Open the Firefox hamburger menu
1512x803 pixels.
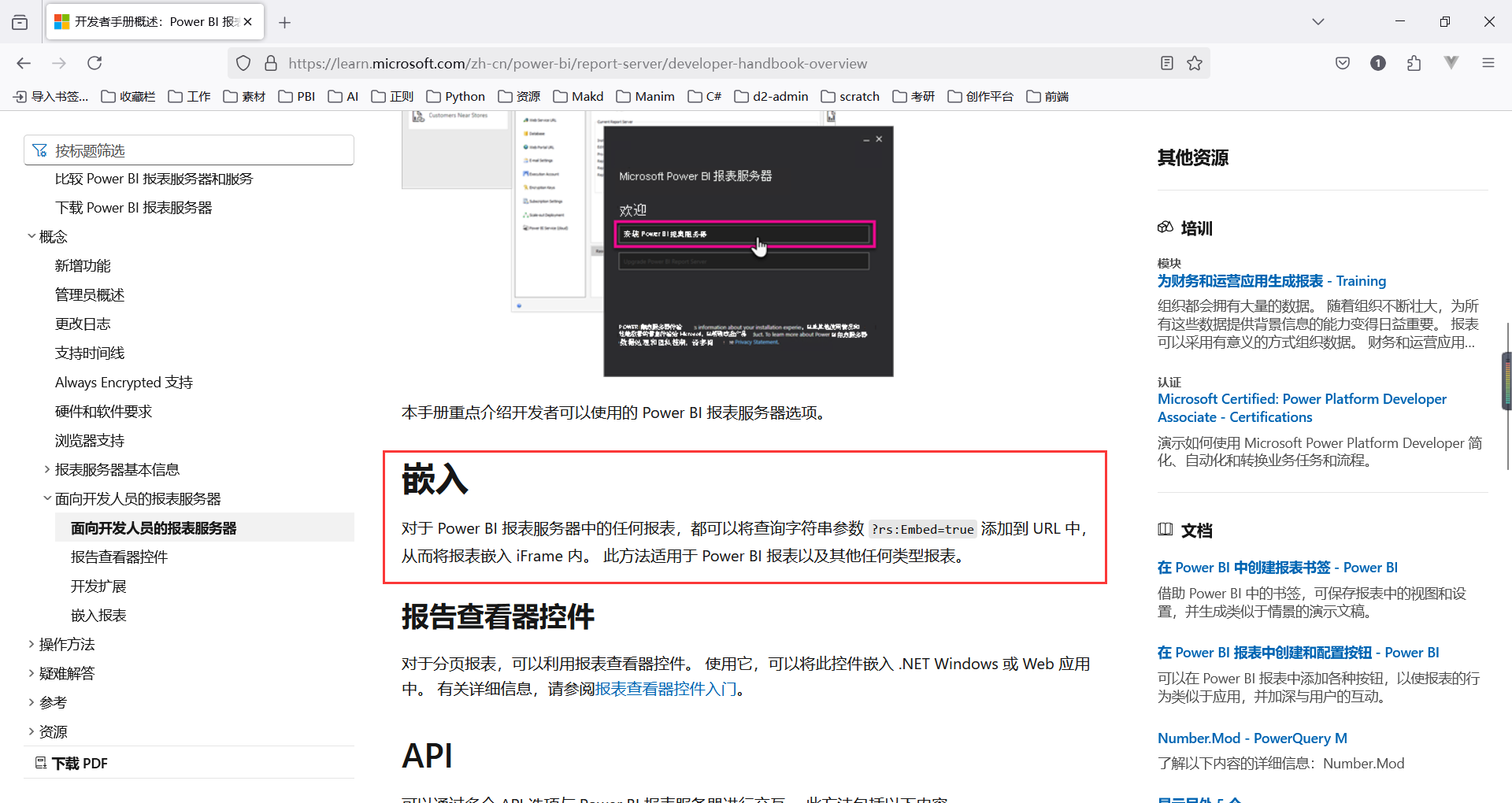point(1488,63)
